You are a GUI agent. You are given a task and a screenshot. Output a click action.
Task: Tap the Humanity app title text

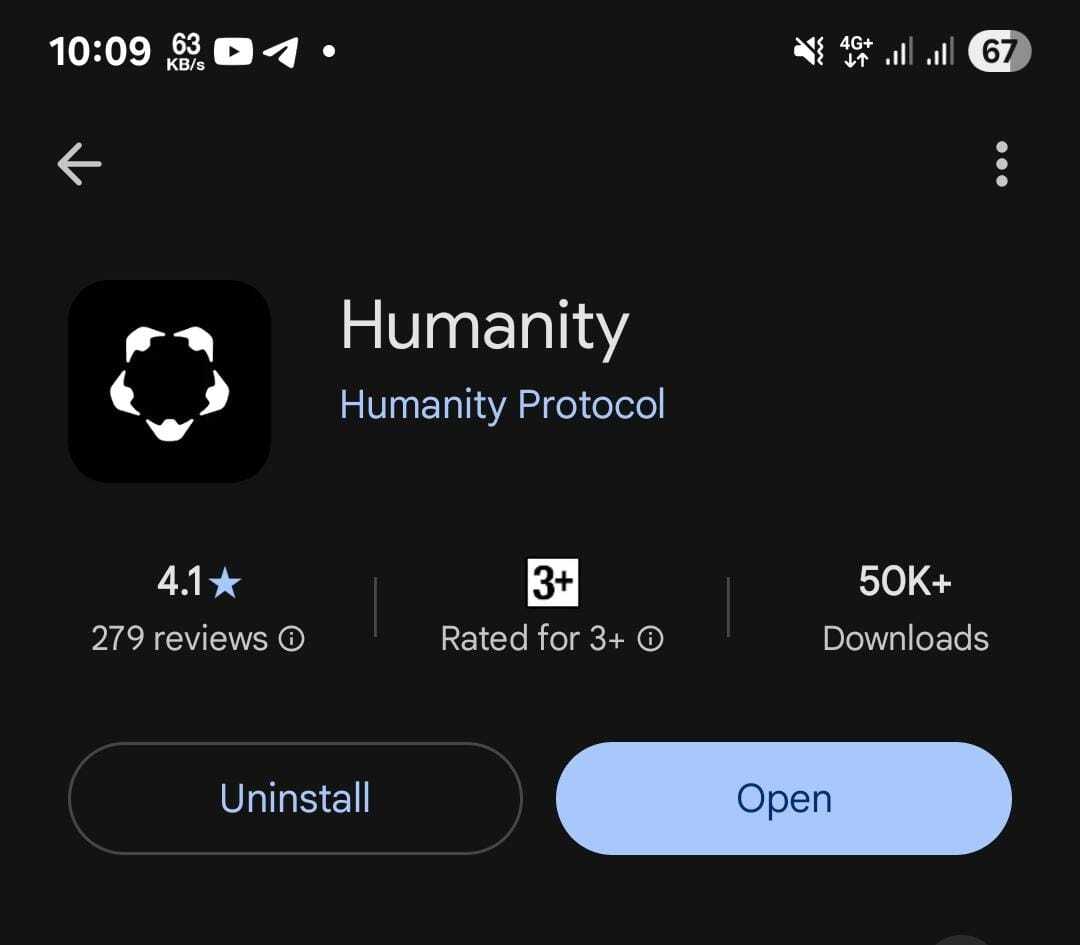[485, 328]
